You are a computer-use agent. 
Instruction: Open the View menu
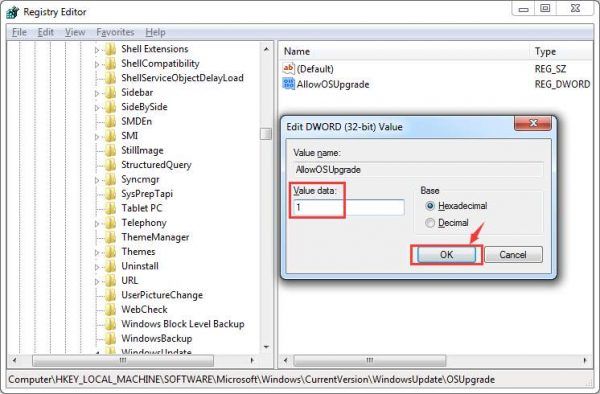(75, 33)
